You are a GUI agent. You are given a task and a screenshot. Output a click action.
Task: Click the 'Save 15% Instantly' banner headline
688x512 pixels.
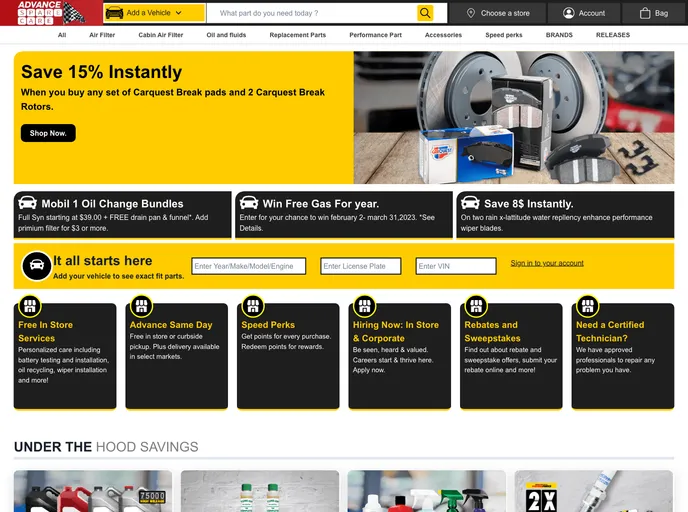pos(101,72)
